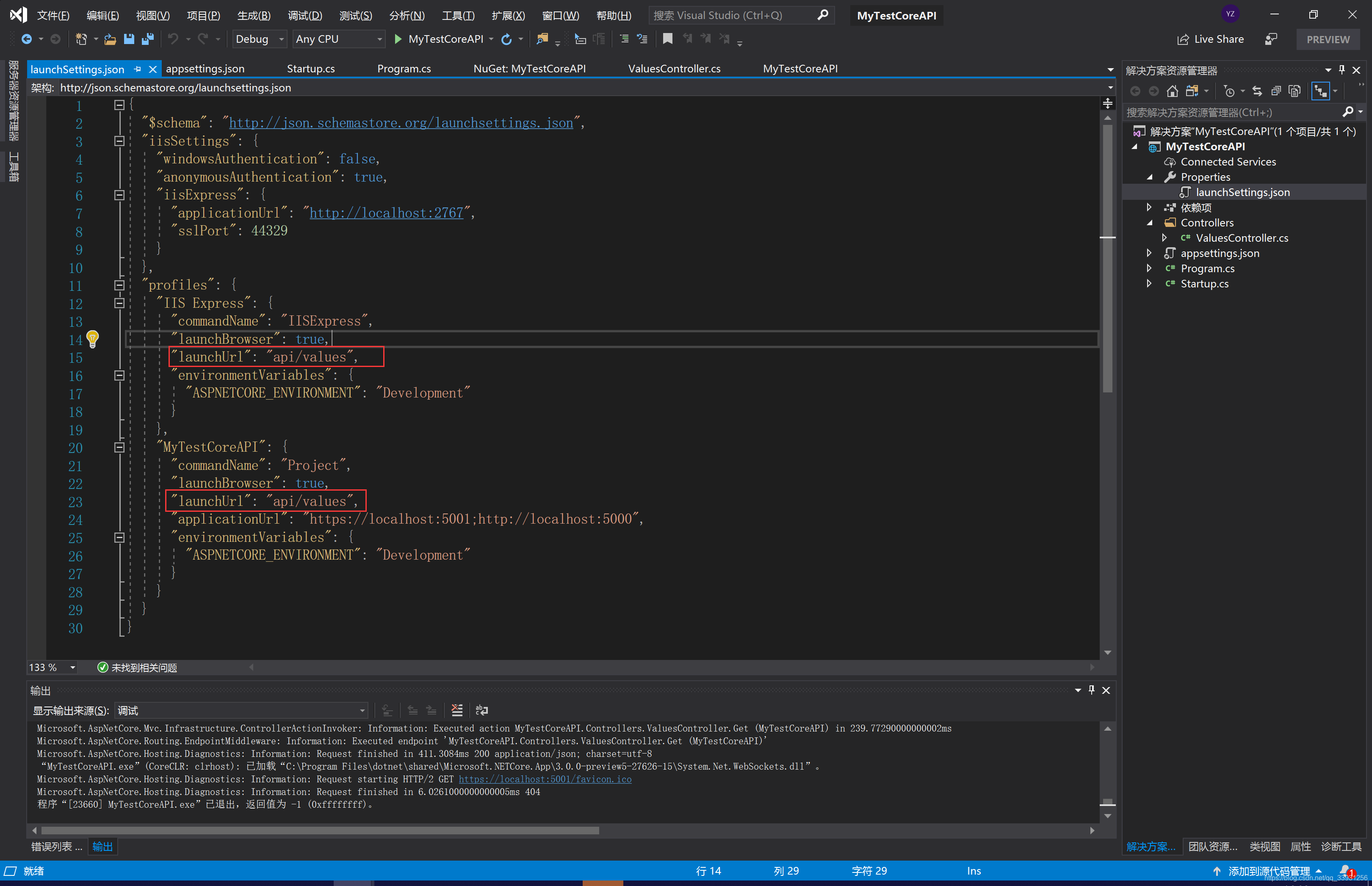Start debugging with green play arrow
Viewport: 1372px width, 886px height.
point(398,39)
